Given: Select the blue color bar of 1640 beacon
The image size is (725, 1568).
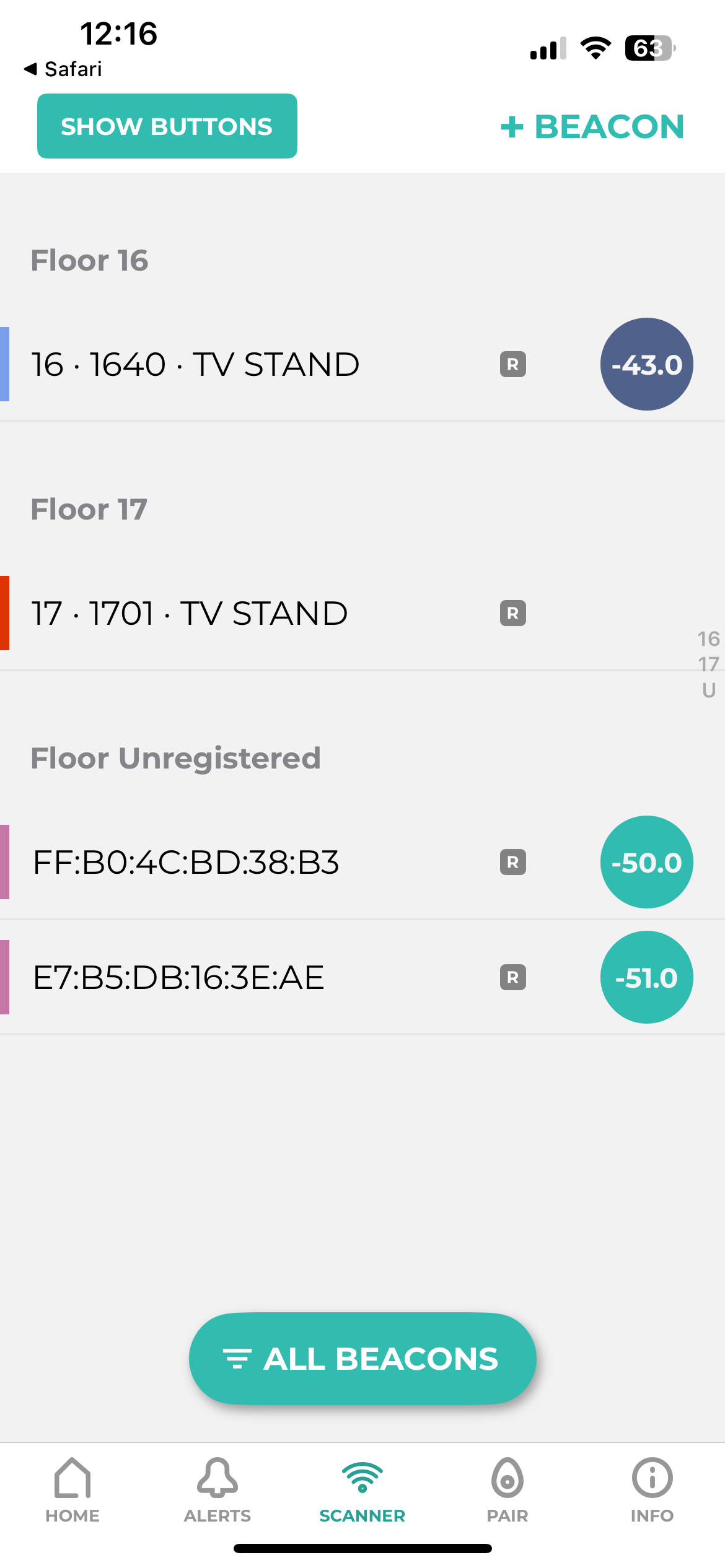Looking at the screenshot, I should [4, 364].
